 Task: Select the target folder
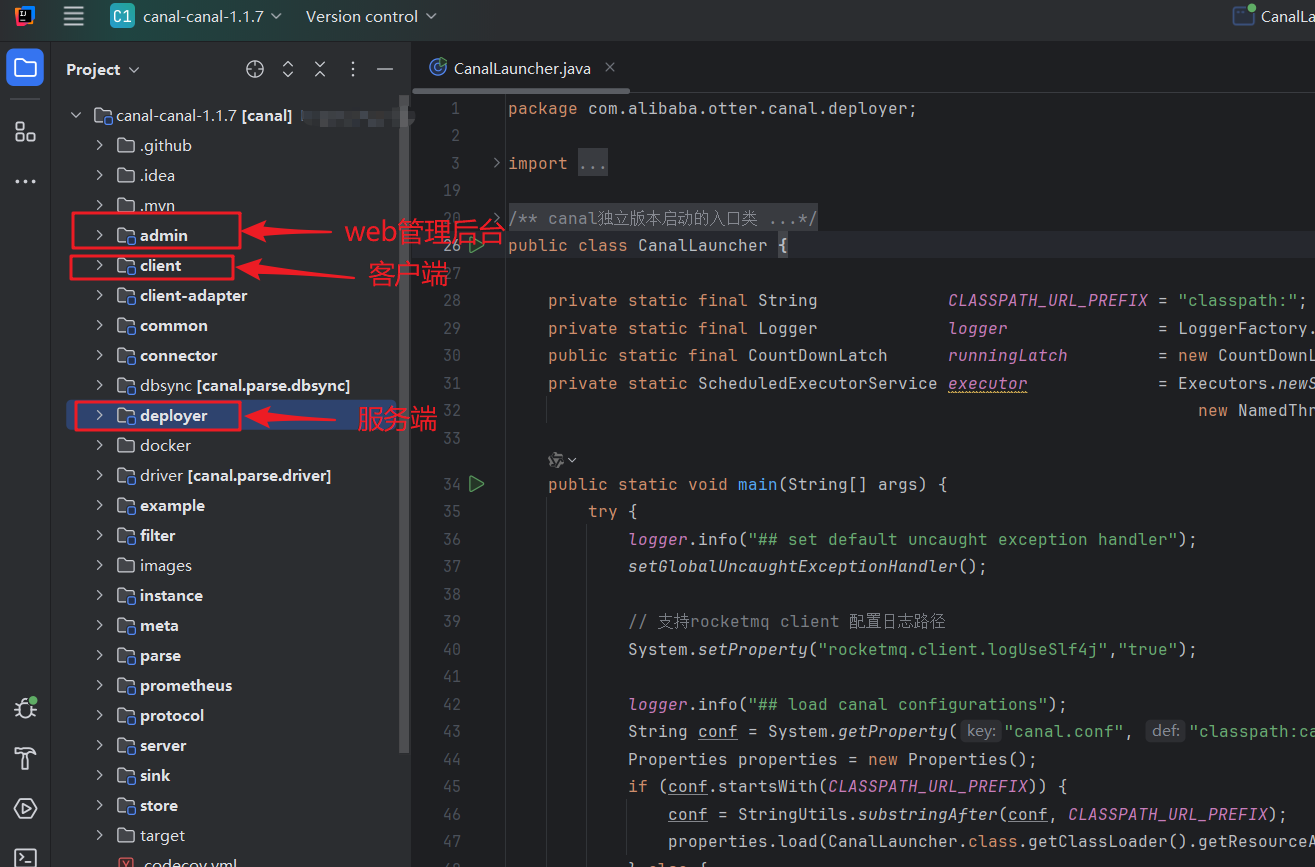[x=162, y=835]
